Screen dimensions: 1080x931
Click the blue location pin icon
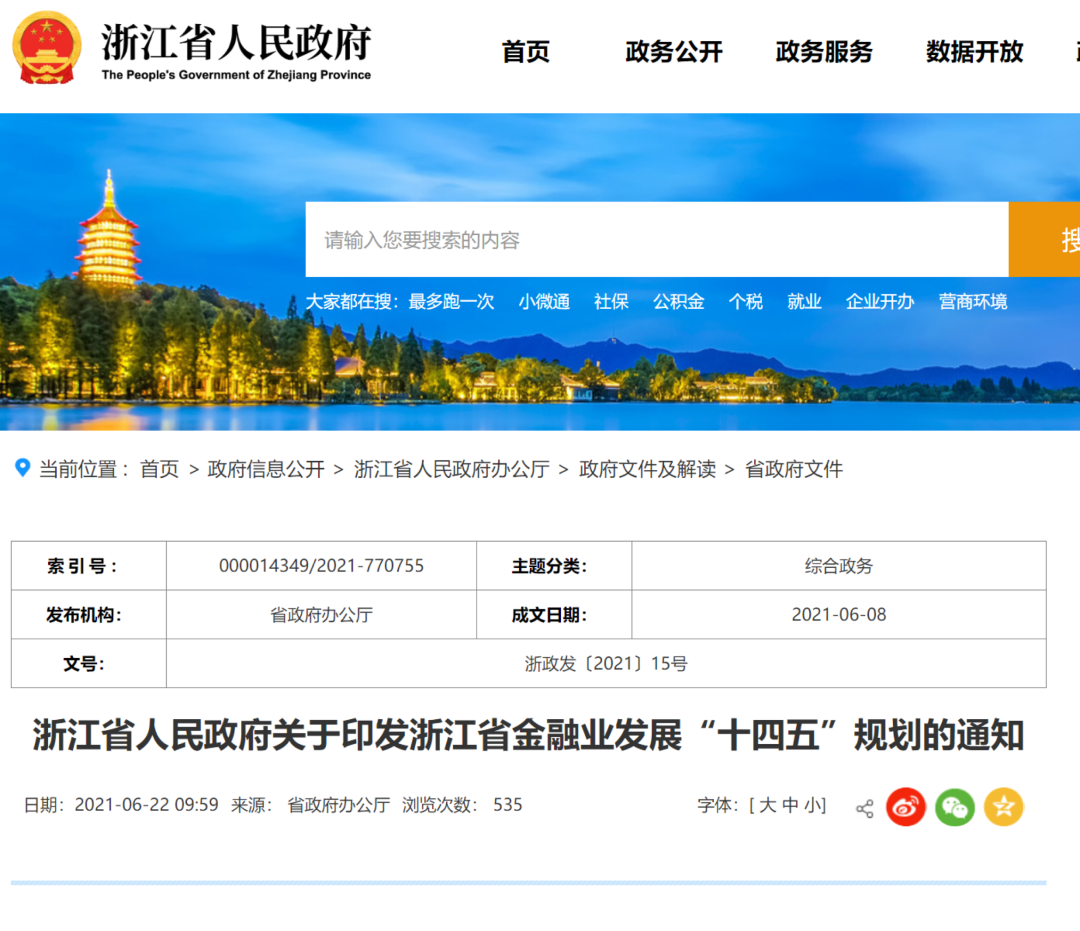22,468
